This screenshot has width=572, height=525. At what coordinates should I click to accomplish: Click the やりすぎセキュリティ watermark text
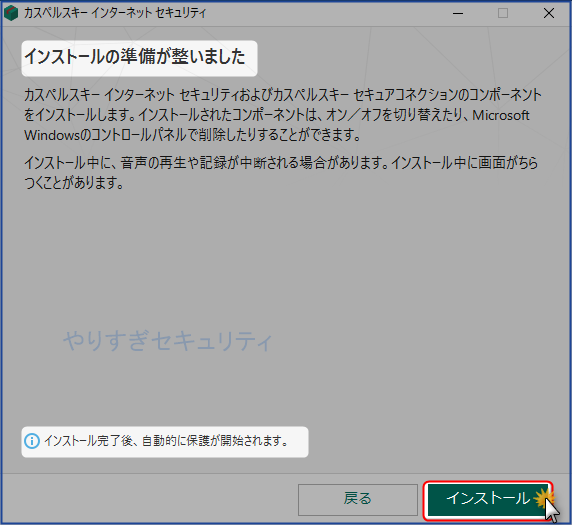tap(168, 341)
